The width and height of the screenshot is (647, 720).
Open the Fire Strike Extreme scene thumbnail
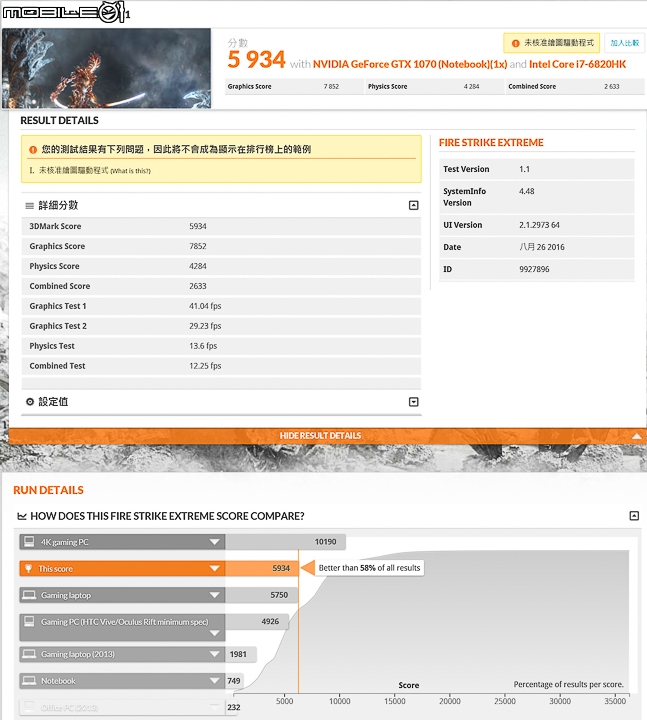point(107,68)
